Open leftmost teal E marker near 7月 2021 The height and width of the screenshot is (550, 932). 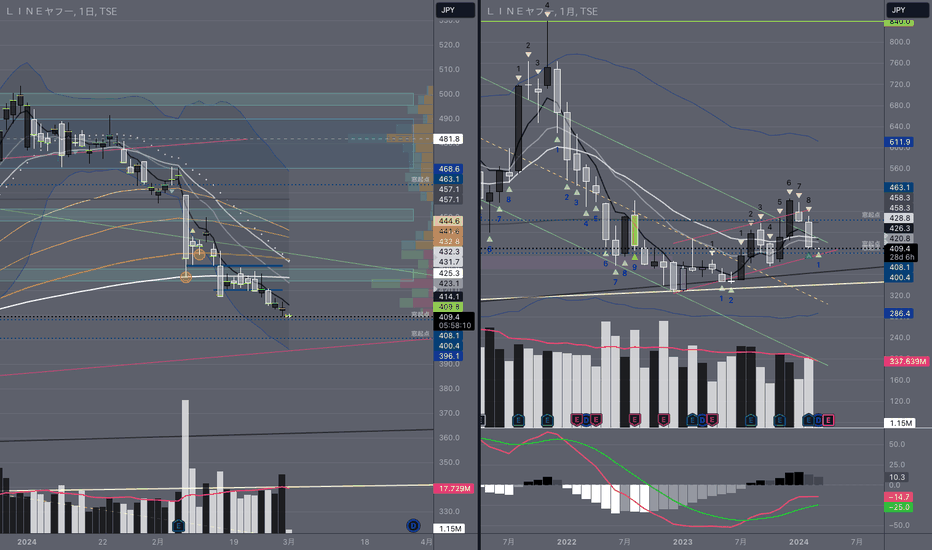tap(518, 420)
